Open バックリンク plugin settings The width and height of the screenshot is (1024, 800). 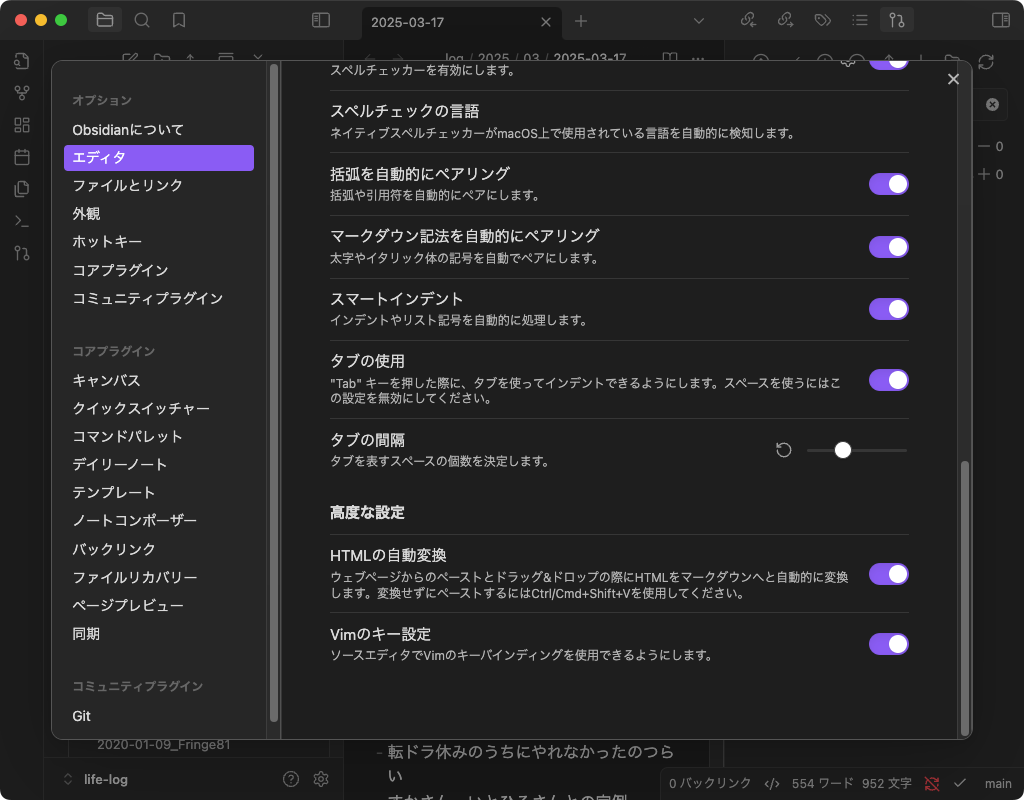tap(159, 549)
